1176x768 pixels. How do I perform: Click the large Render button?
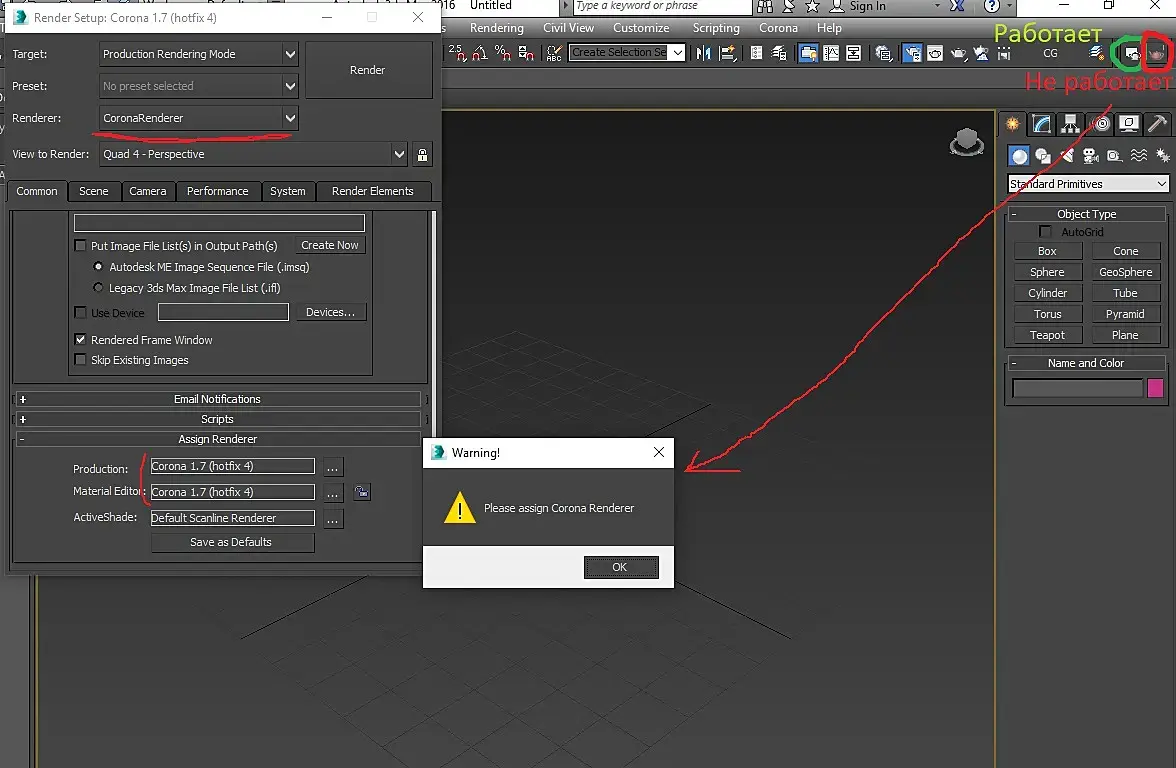pos(368,70)
